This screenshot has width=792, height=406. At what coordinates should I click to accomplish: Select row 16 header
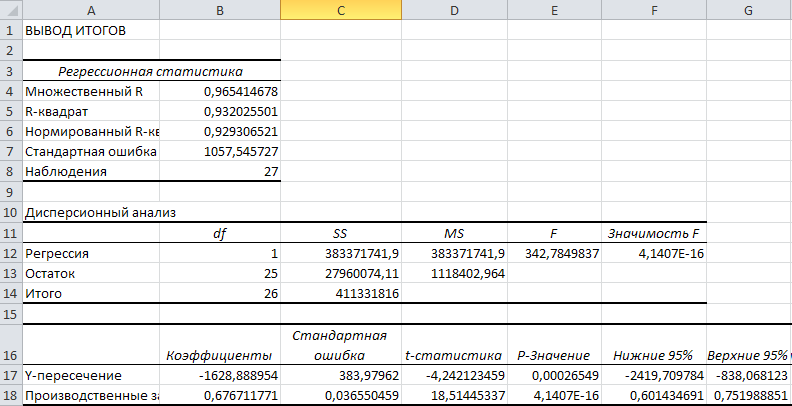pyautogui.click(x=11, y=345)
